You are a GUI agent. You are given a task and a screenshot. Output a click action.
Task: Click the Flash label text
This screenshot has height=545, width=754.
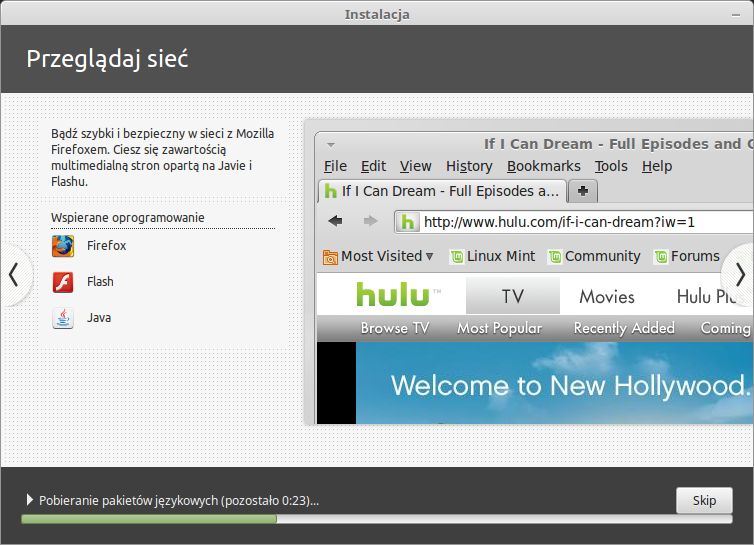pos(100,281)
